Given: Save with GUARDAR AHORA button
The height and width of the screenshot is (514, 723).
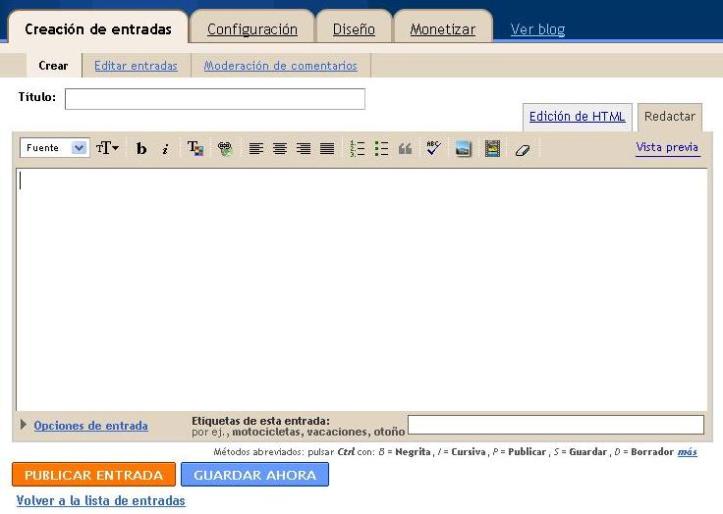Looking at the screenshot, I should click(255, 475).
